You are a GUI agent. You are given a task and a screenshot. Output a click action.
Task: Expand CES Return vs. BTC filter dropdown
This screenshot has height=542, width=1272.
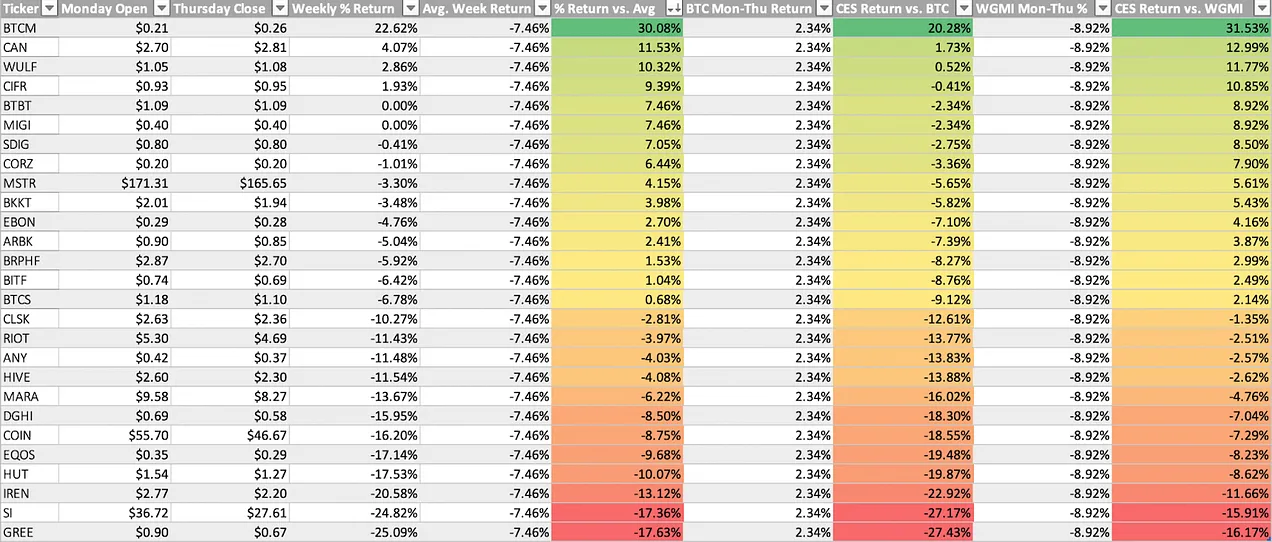pos(965,9)
